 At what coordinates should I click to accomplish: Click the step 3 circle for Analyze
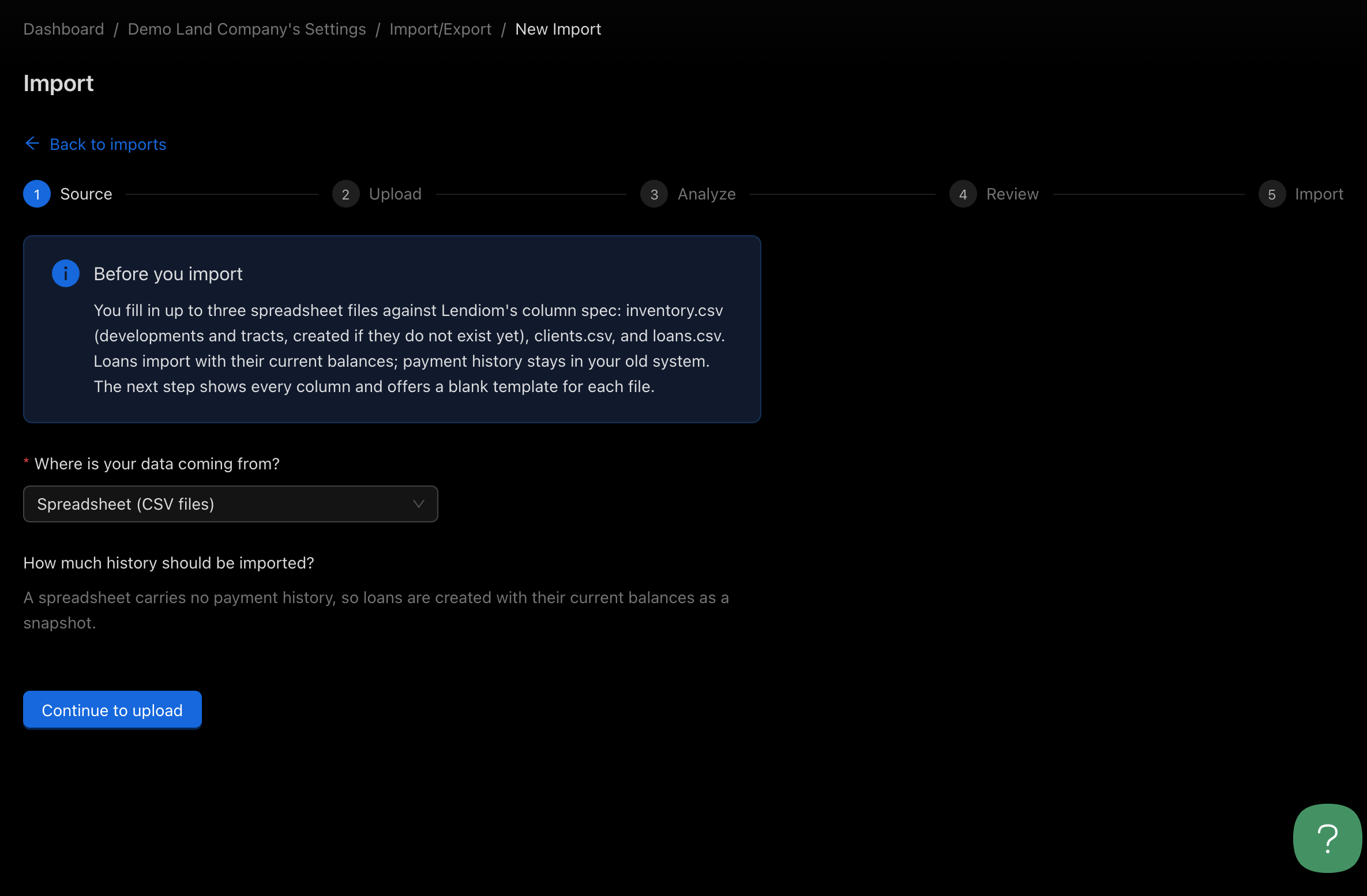pyautogui.click(x=654, y=194)
